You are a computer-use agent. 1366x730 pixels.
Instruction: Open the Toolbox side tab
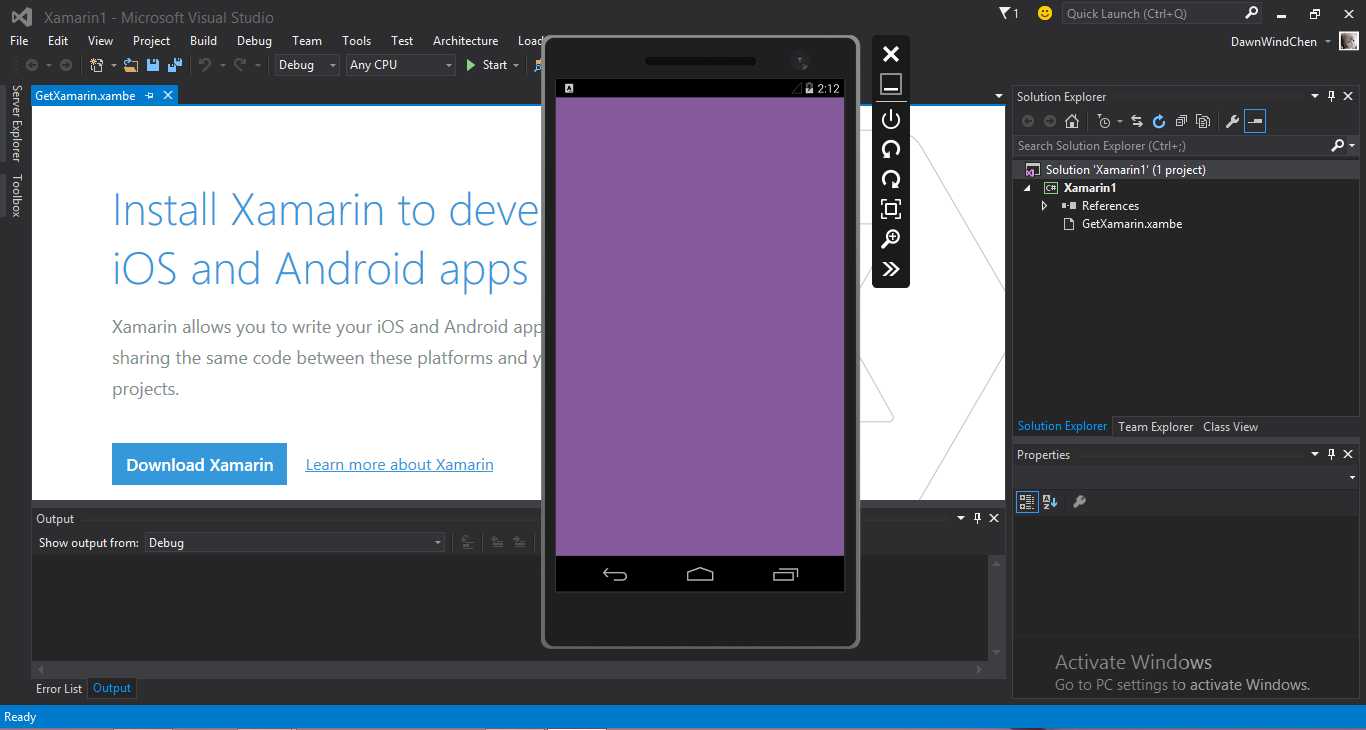click(16, 196)
